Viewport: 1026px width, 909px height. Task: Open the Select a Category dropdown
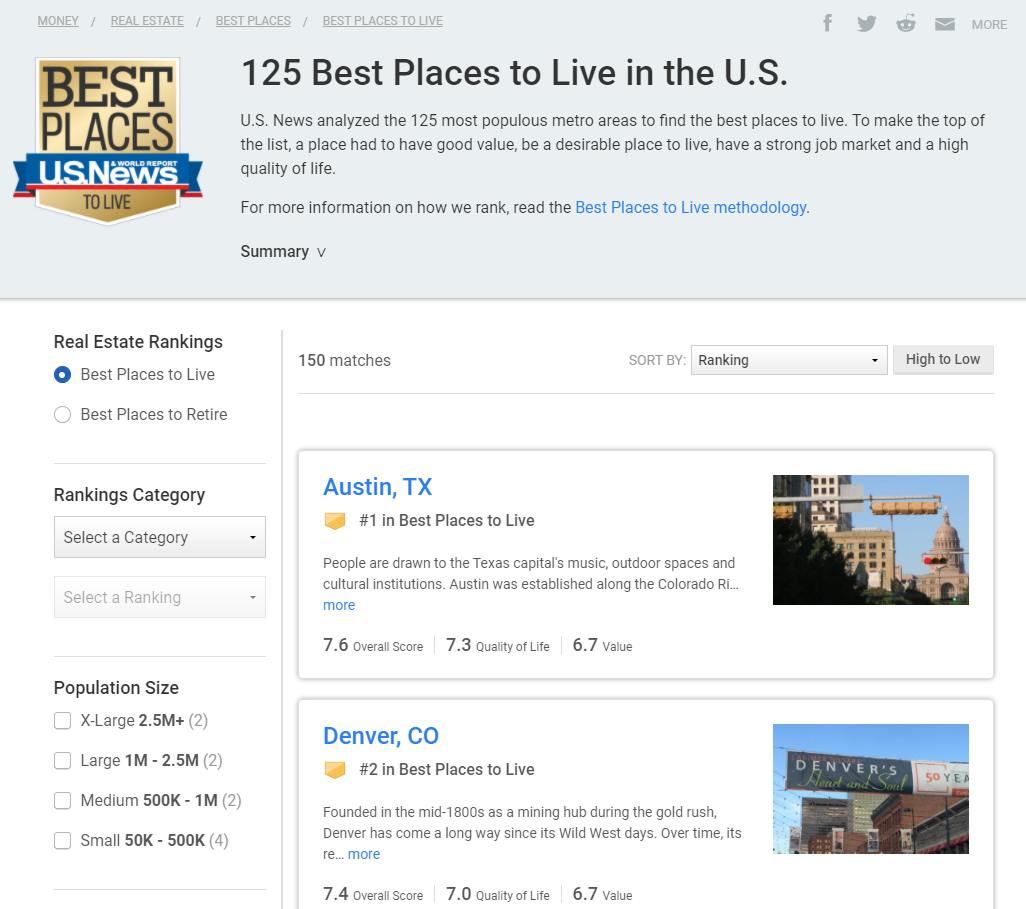(x=159, y=537)
